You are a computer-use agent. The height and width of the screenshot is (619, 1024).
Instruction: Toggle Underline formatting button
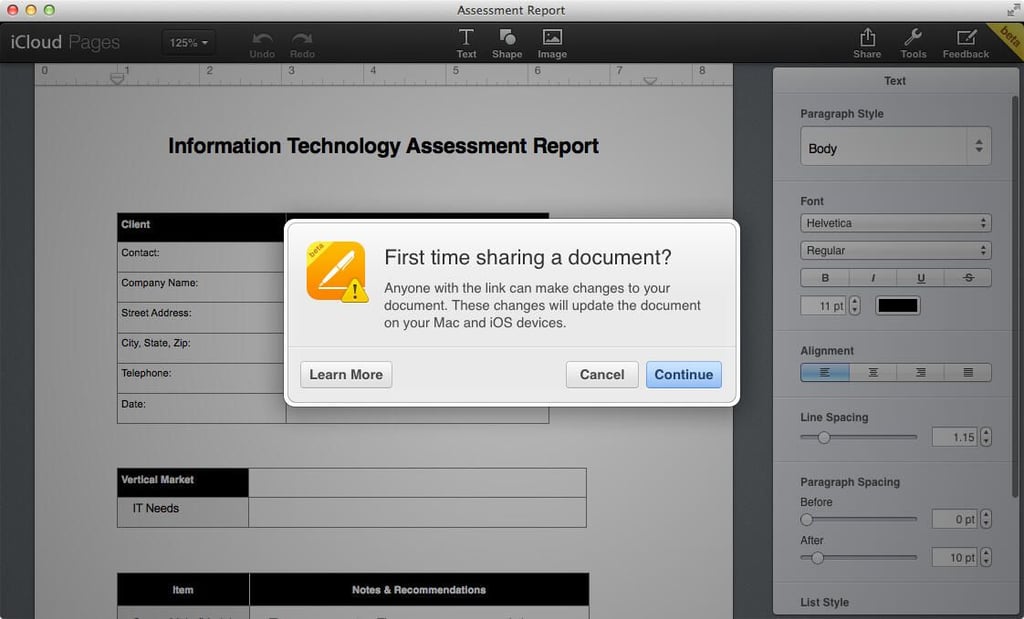(921, 278)
